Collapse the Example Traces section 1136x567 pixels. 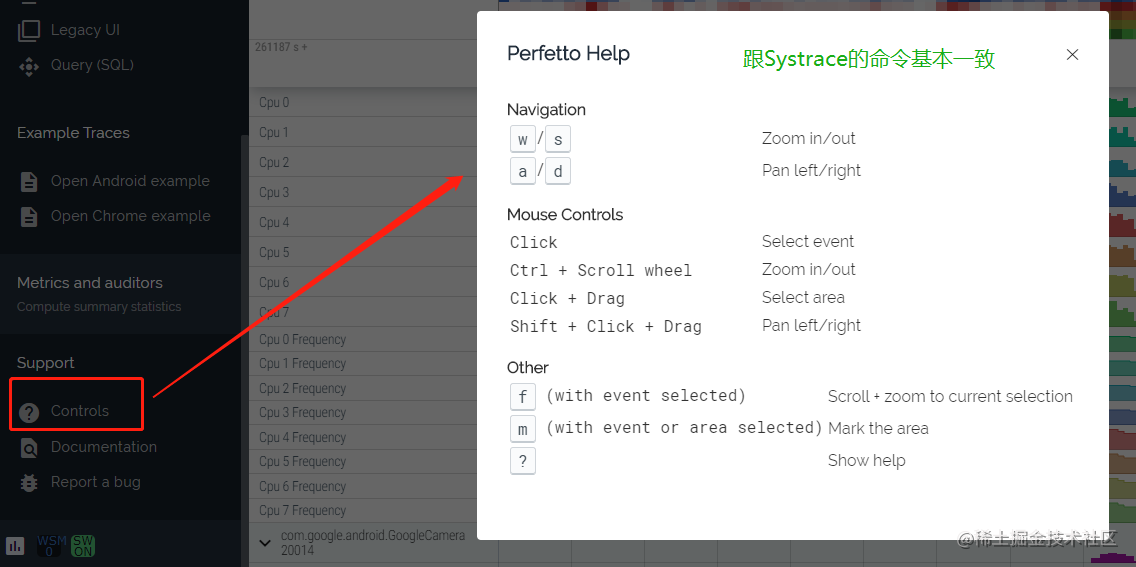[x=73, y=133]
